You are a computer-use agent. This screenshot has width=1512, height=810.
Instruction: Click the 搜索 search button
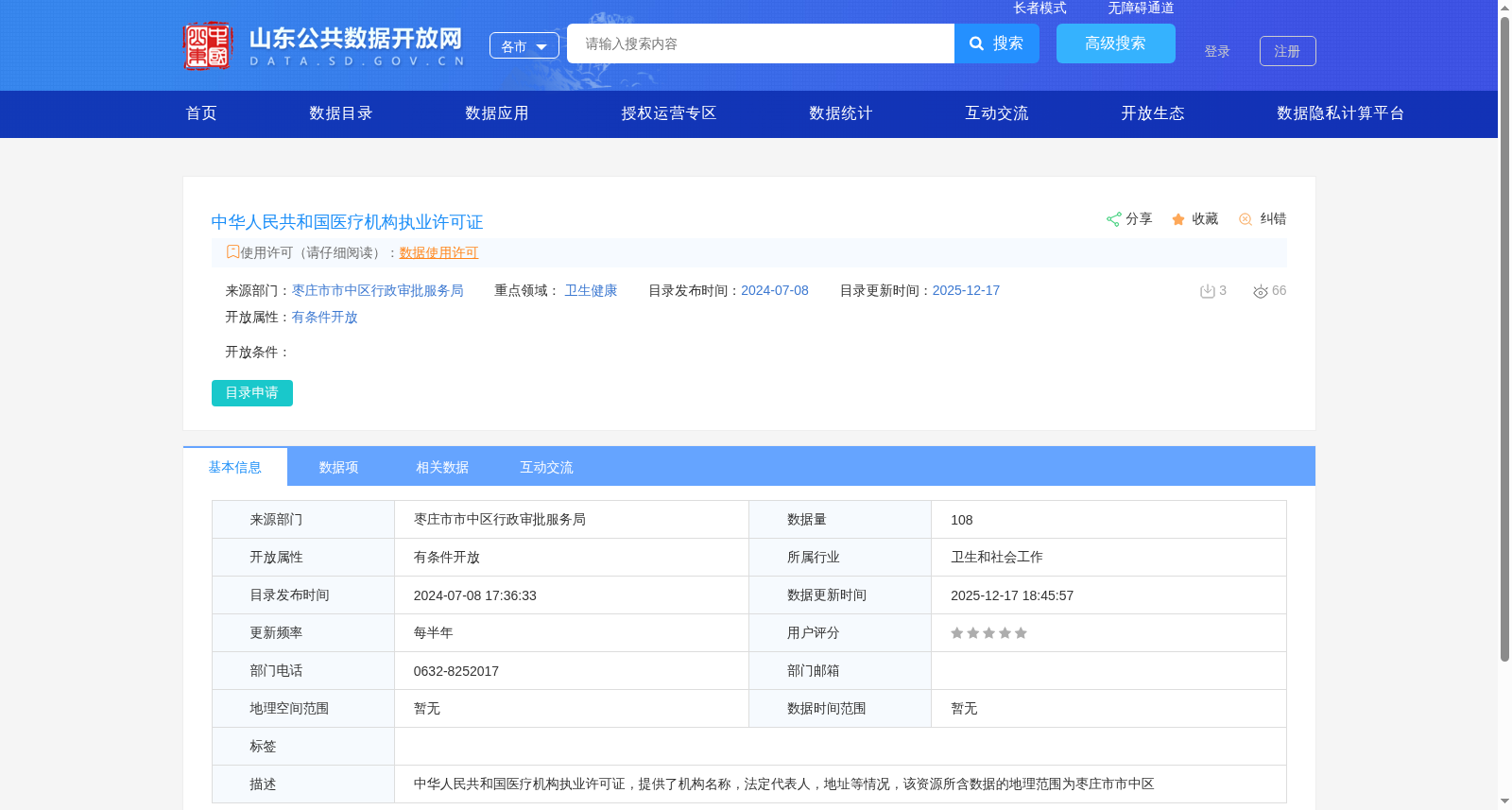(997, 43)
